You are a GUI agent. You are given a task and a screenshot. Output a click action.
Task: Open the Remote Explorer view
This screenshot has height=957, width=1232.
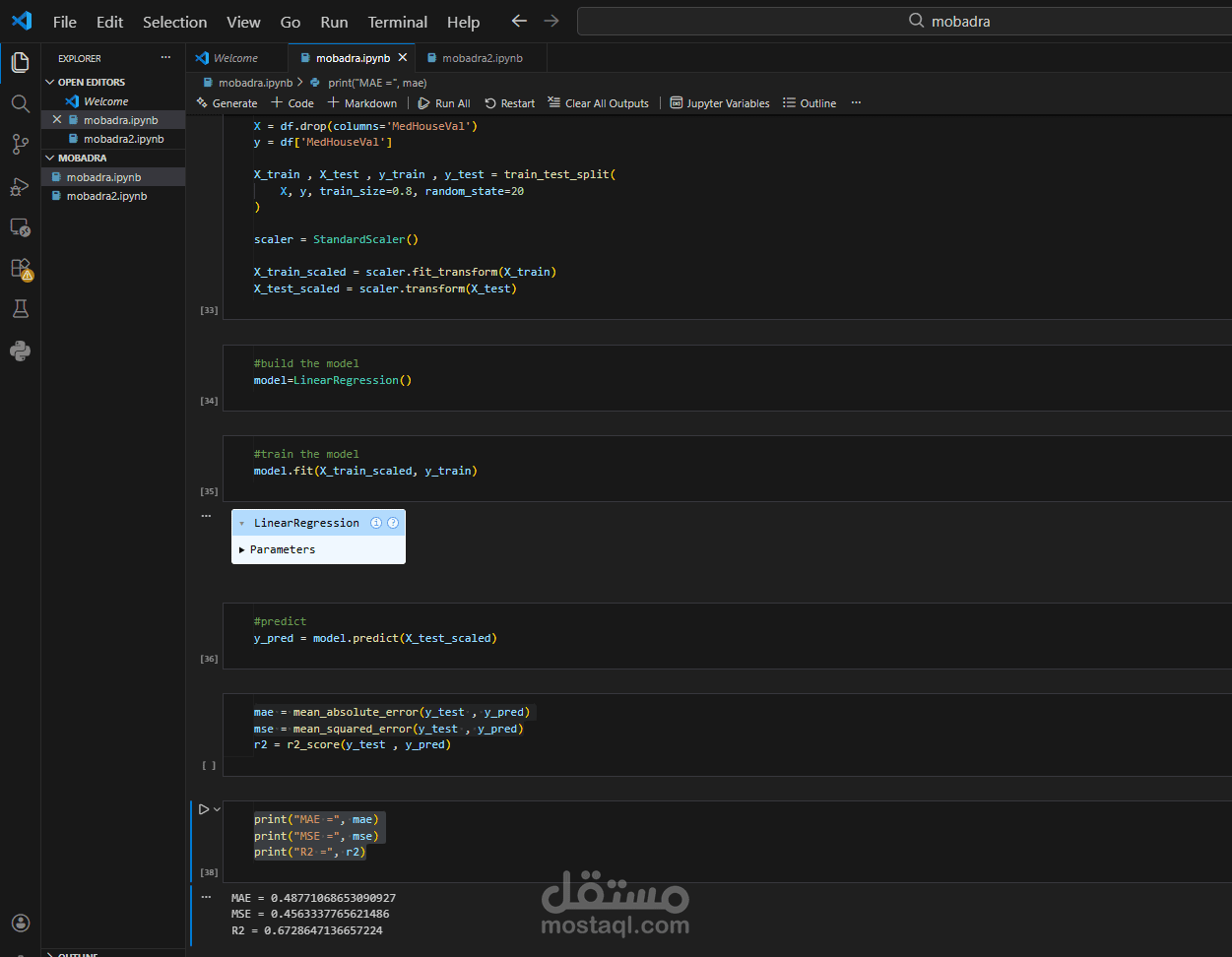pyautogui.click(x=20, y=227)
